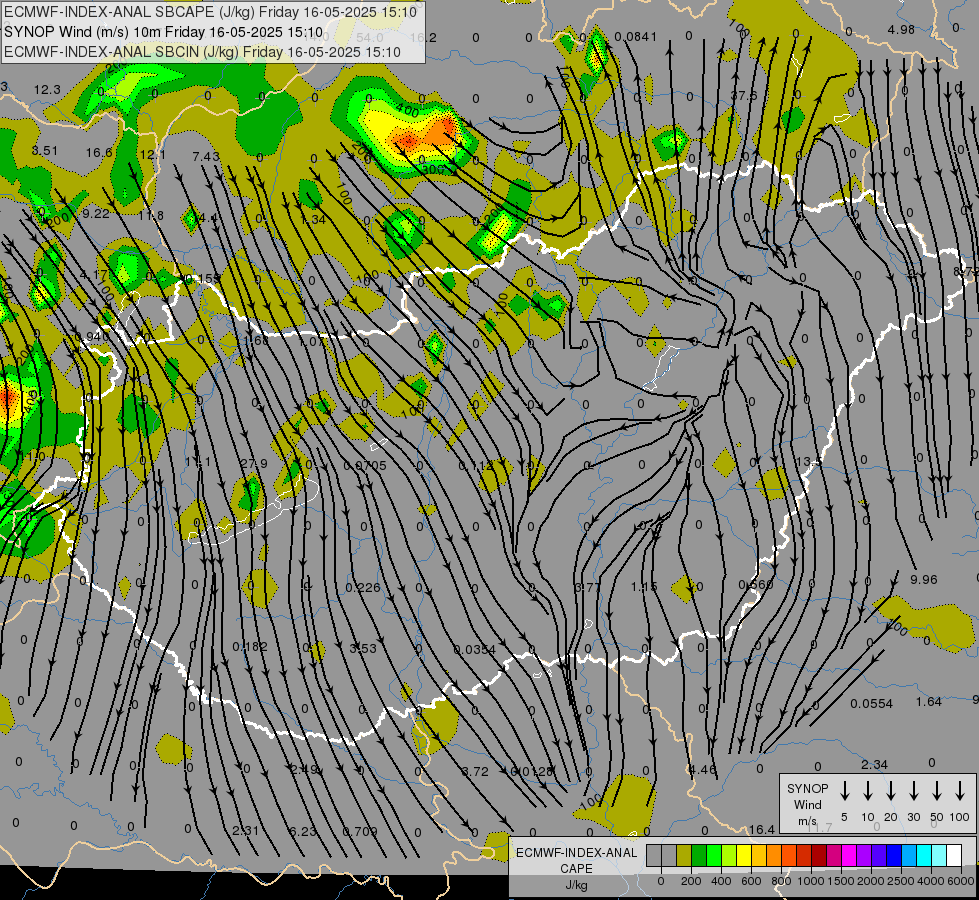Click the map value 1.64
The width and height of the screenshot is (979, 900).
[x=928, y=702]
